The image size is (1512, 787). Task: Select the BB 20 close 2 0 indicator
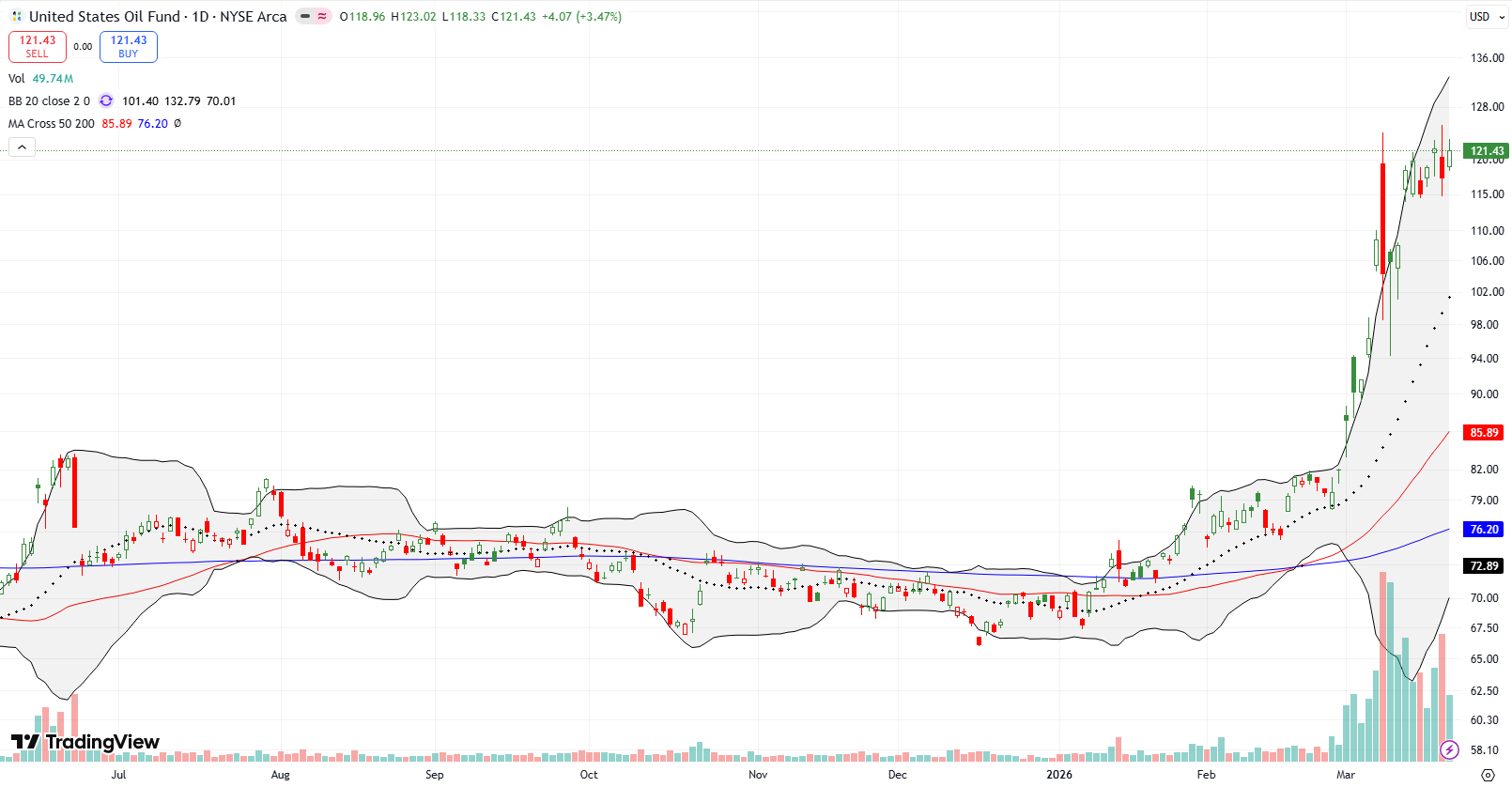tap(49, 100)
